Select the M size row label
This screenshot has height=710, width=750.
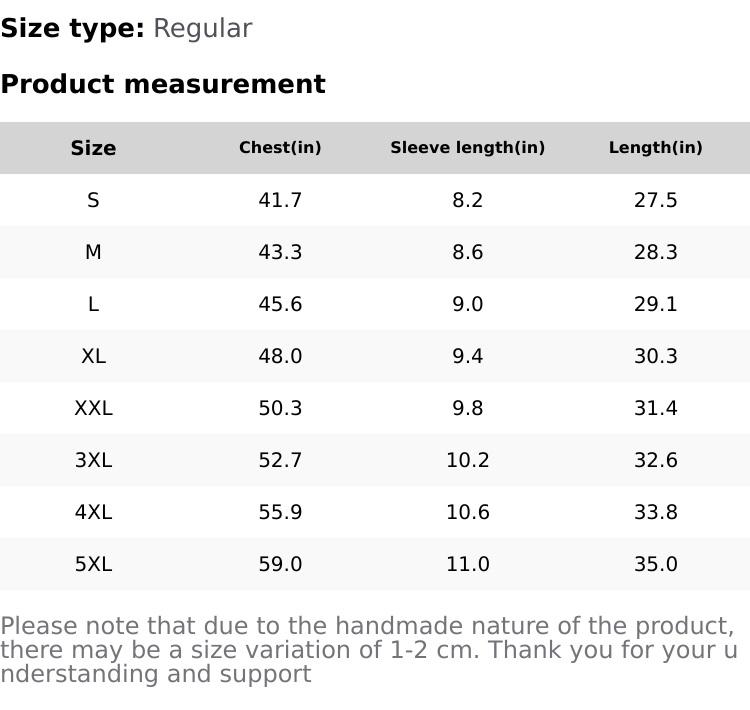pyautogui.click(x=93, y=252)
